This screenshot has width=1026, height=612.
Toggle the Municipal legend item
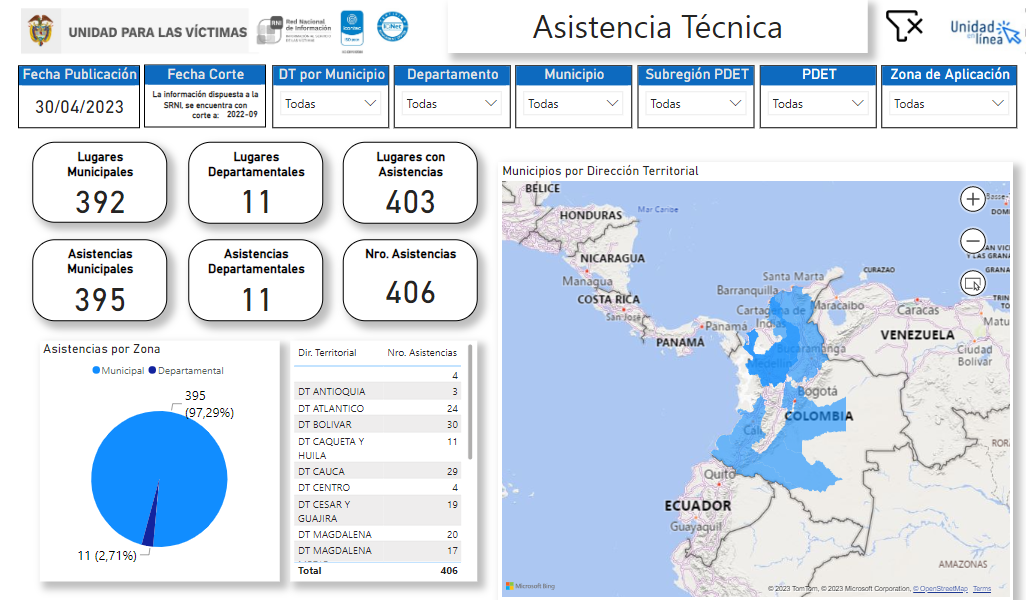pyautogui.click(x=118, y=370)
